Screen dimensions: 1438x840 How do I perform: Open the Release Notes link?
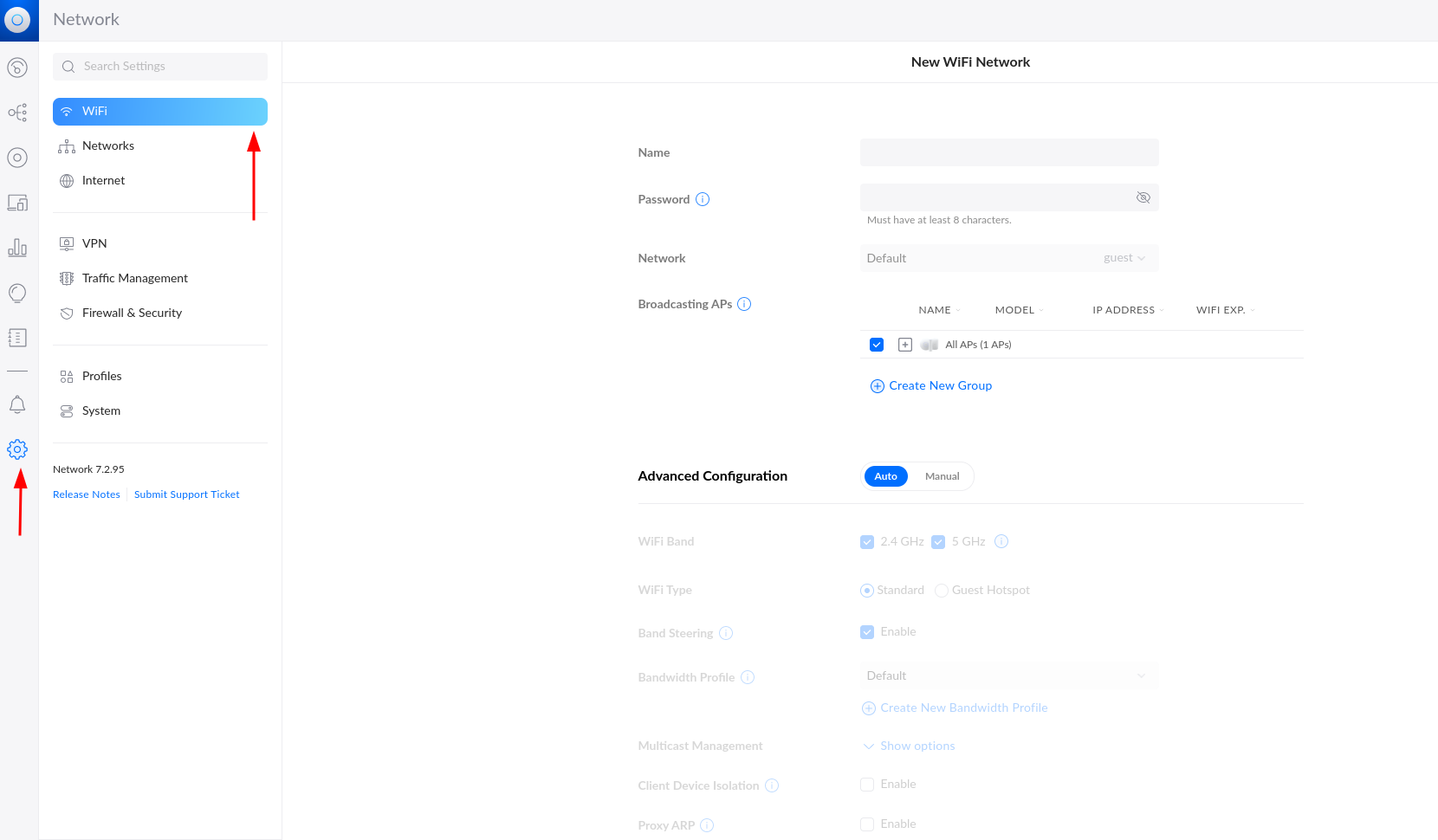coord(87,494)
